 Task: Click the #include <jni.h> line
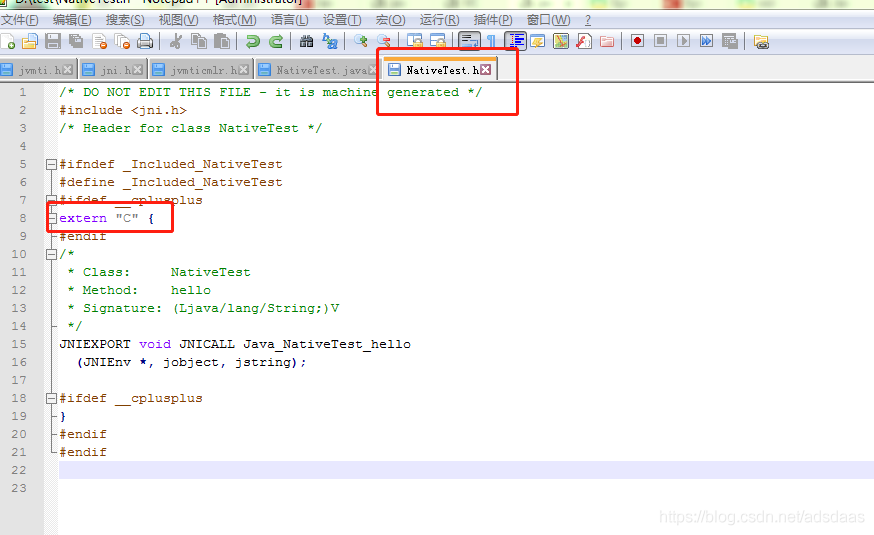(x=123, y=110)
